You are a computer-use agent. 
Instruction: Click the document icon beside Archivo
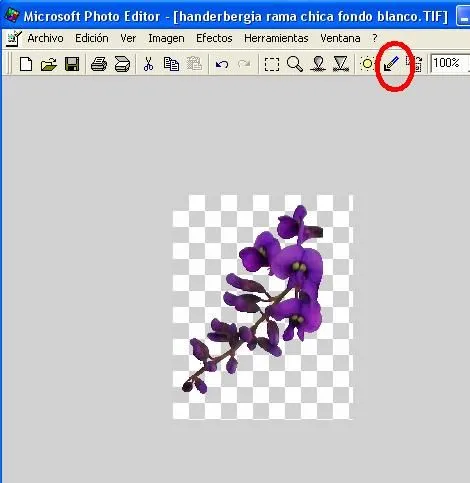tap(14, 38)
